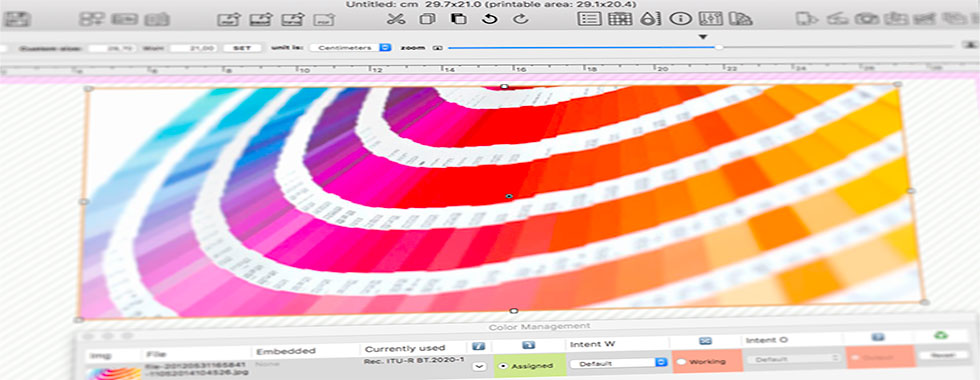Viewport: 980px width, 380px height.
Task: Click the scissors cut icon
Action: coord(396,19)
